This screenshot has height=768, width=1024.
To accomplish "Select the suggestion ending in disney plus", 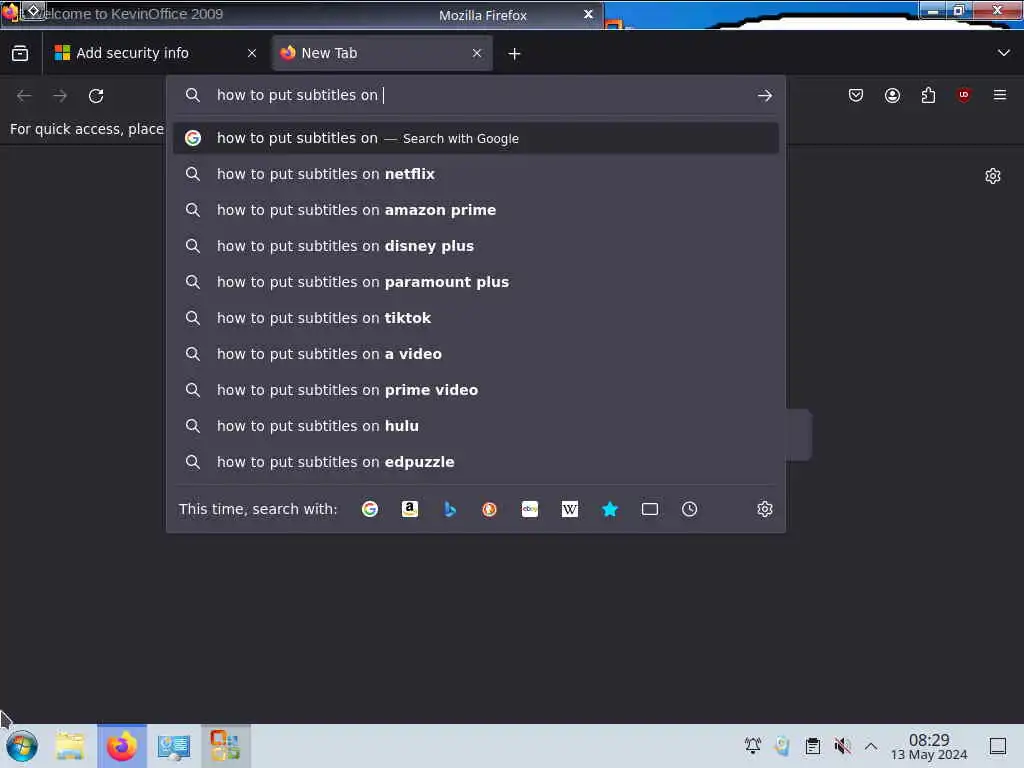I will [x=475, y=246].
